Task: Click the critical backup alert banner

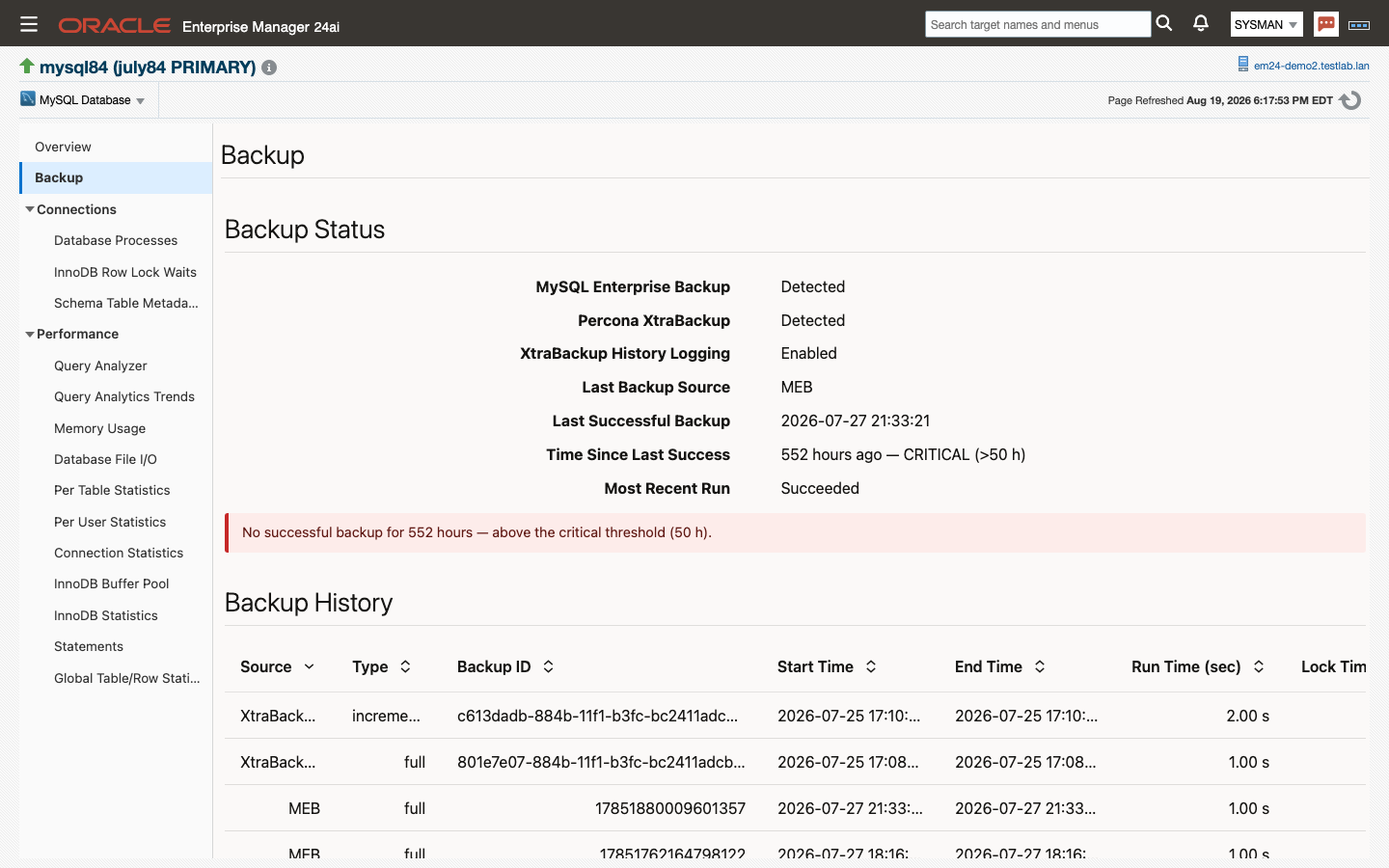Action: [795, 532]
